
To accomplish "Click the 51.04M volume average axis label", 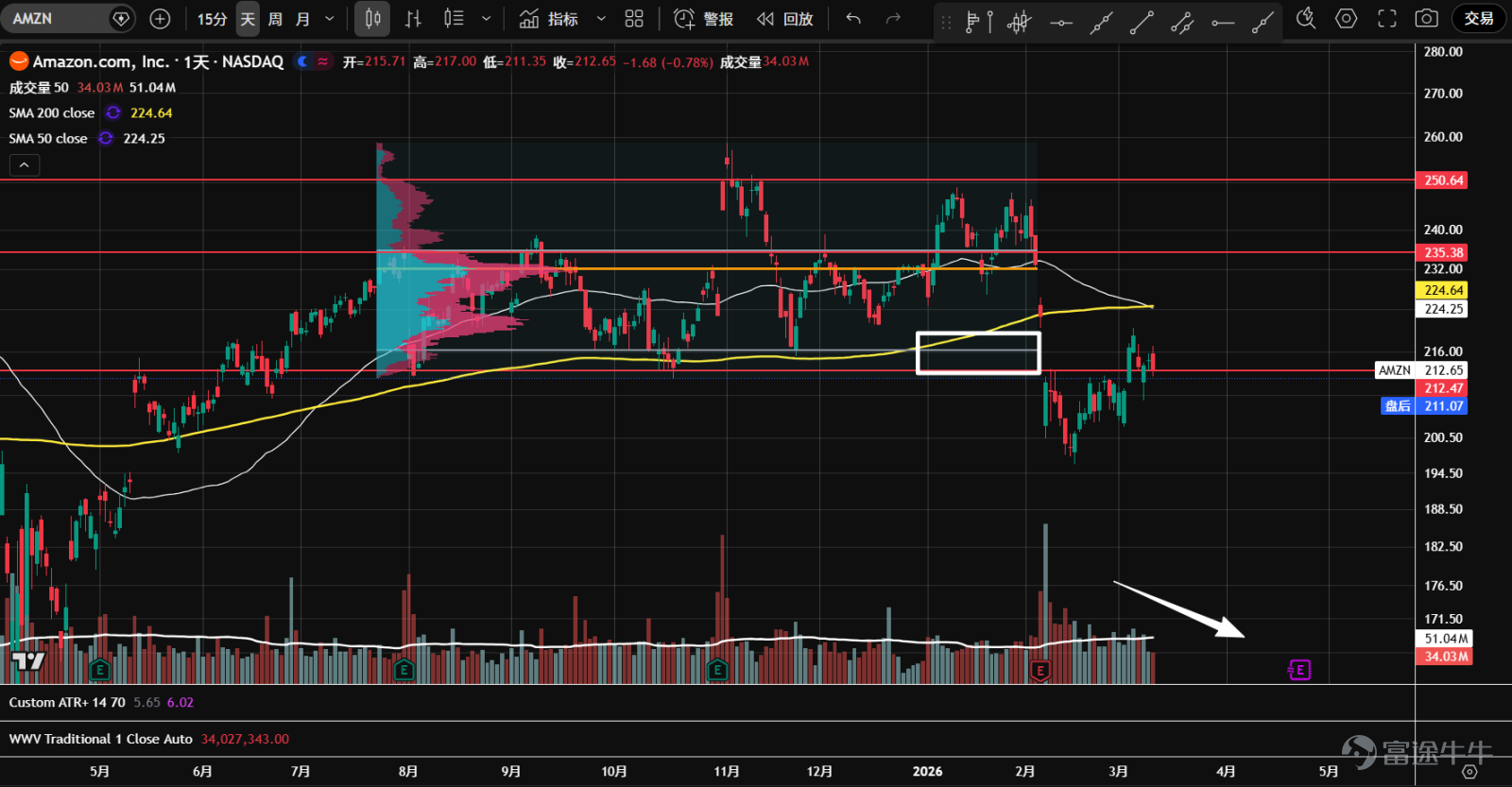I will (1446, 639).
